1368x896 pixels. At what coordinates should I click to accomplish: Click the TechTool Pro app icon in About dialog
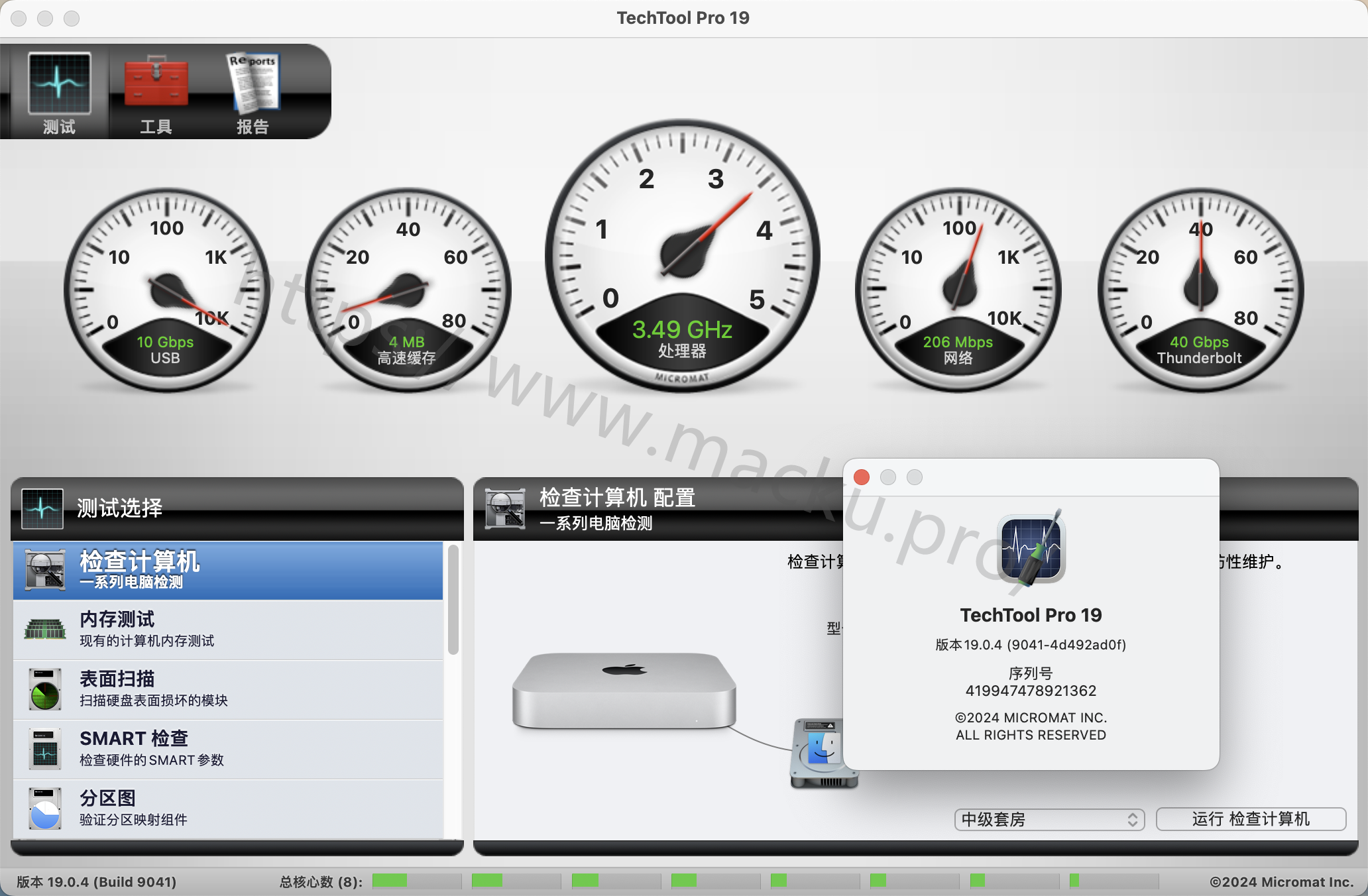(x=1031, y=549)
